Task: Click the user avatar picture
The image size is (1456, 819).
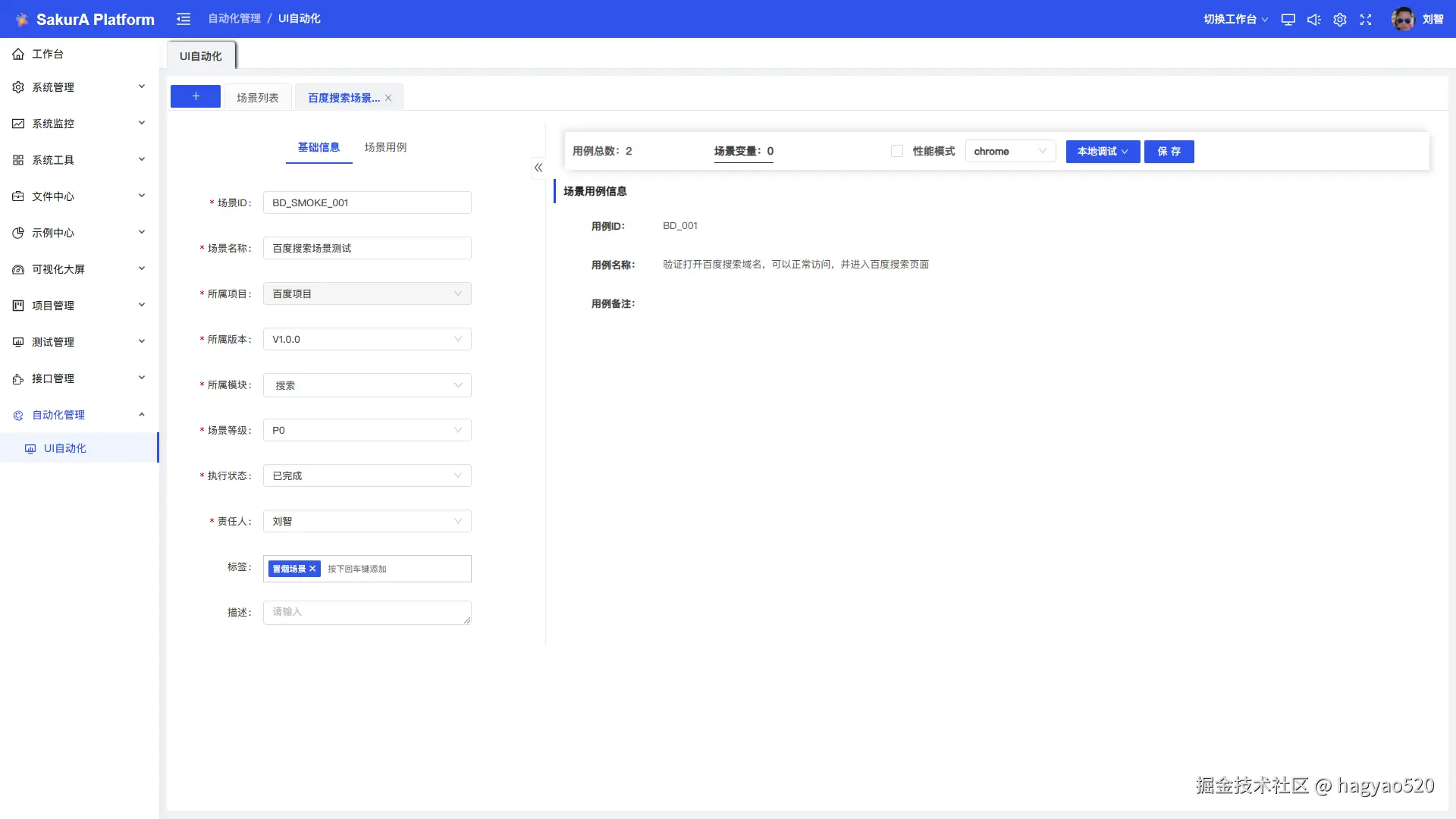Action: coord(1403,19)
